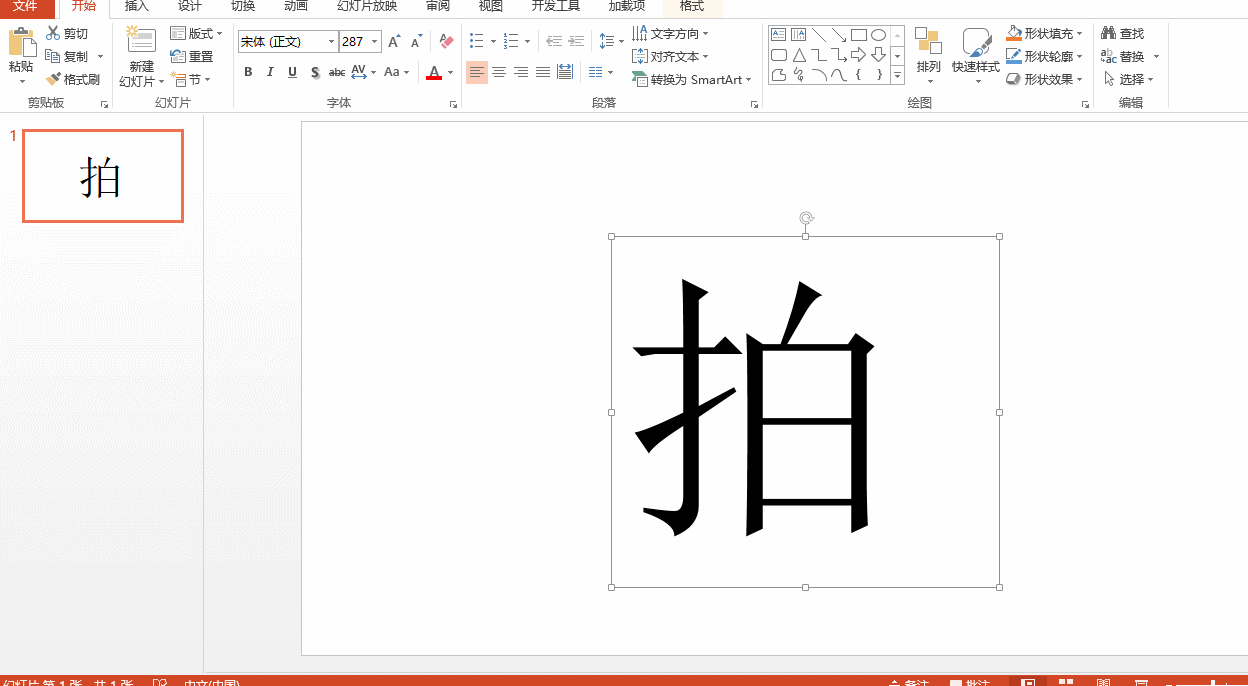Open the Design (设计) ribbon tab

click(190, 6)
